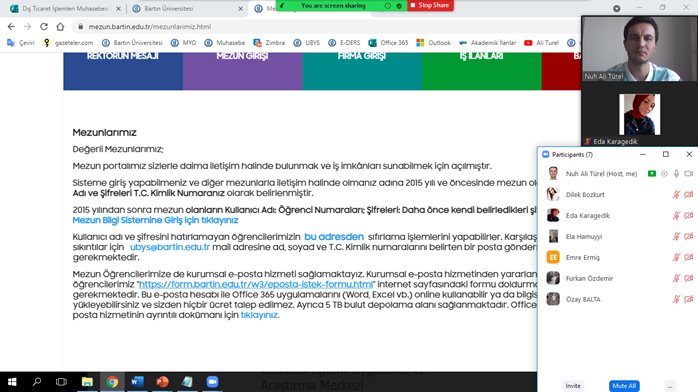Open Task View on the taskbar
The width and height of the screenshot is (698, 392).
point(61,382)
